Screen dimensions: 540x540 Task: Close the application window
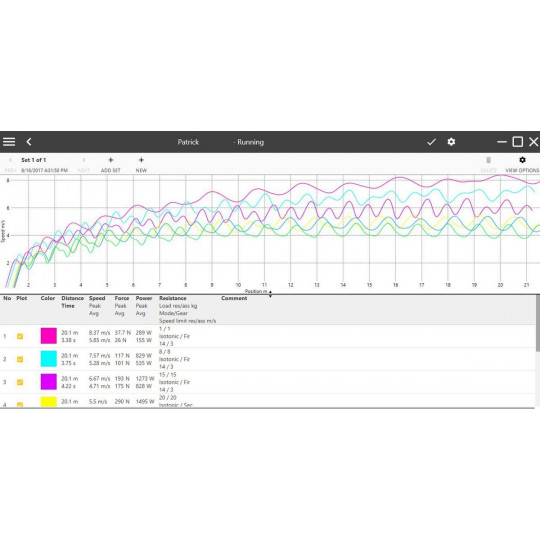pos(534,142)
